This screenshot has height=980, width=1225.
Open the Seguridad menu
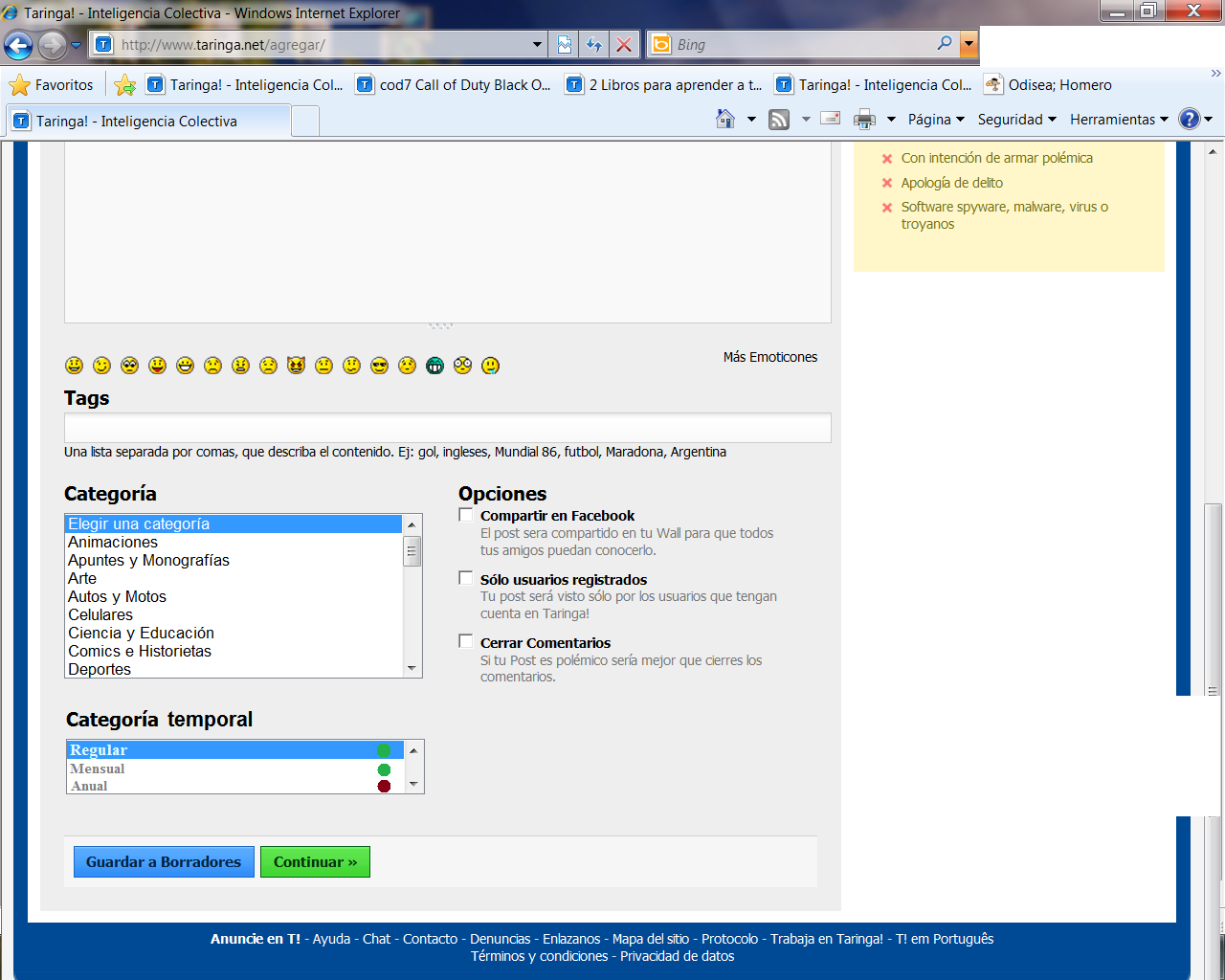pos(1016,120)
